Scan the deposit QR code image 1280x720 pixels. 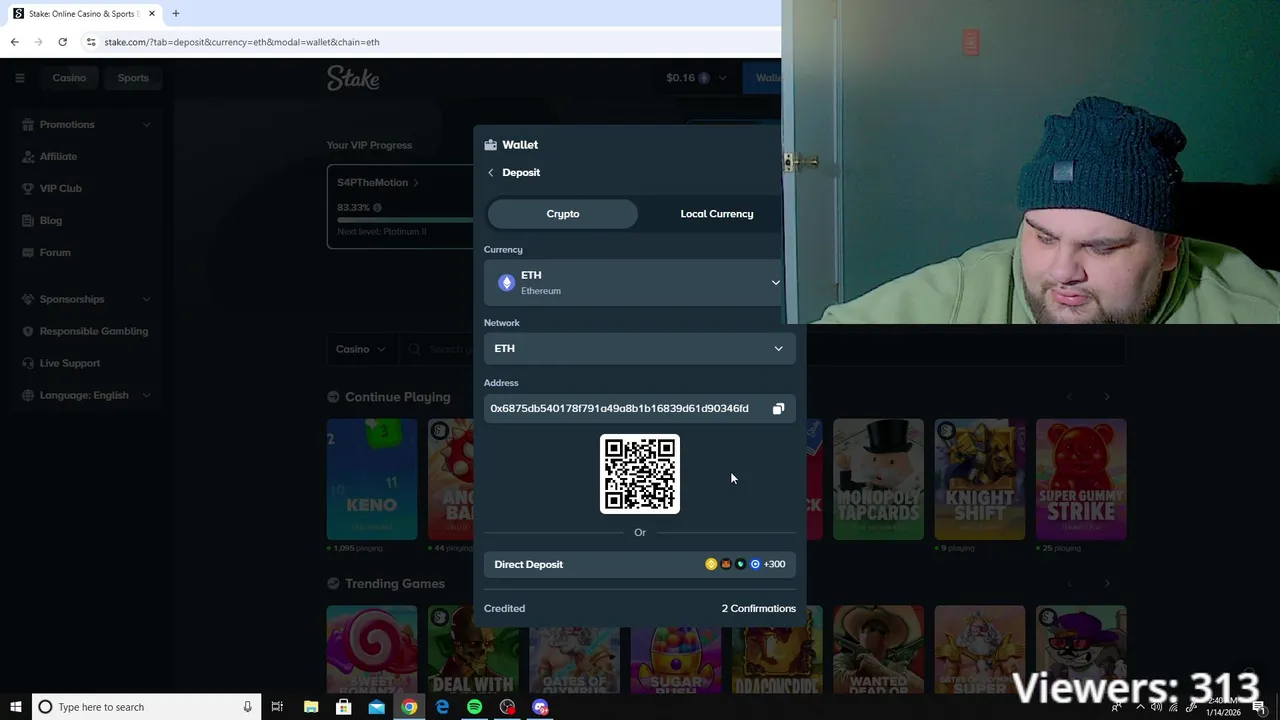coord(640,474)
